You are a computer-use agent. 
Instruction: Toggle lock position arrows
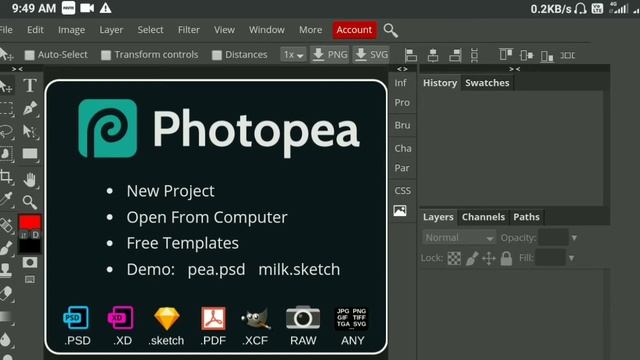[489, 258]
